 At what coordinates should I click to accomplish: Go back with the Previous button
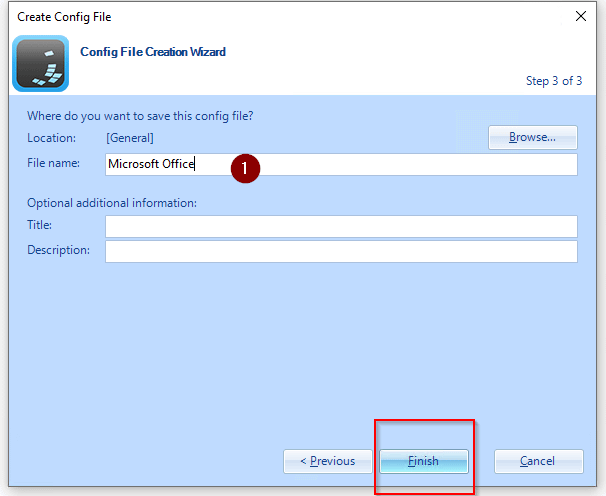(326, 461)
